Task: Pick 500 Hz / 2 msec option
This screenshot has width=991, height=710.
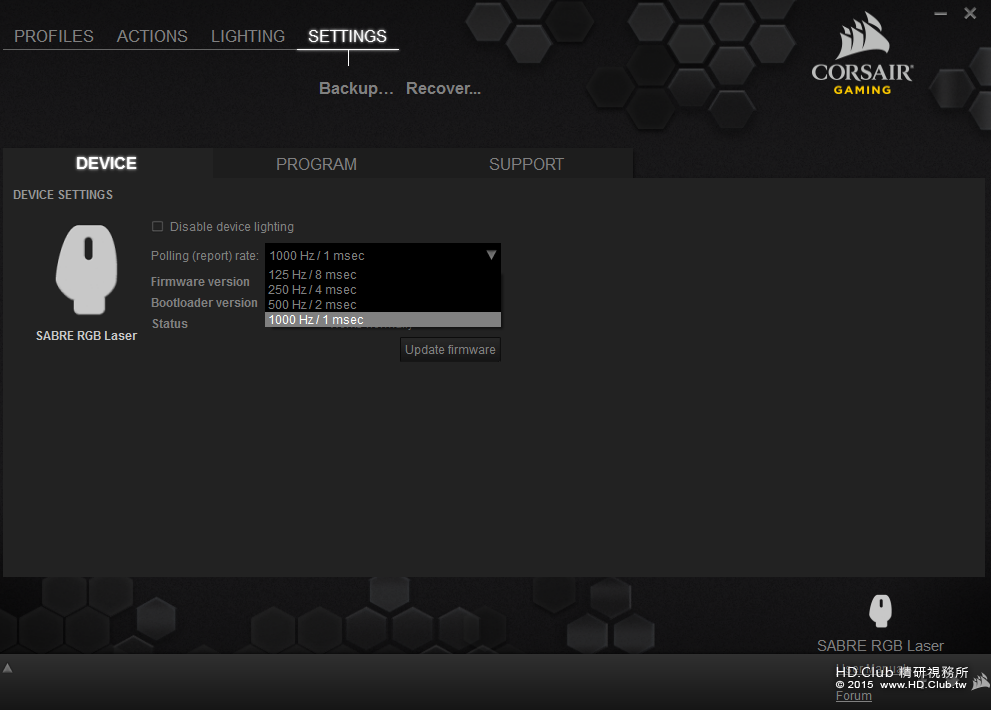Action: 382,305
